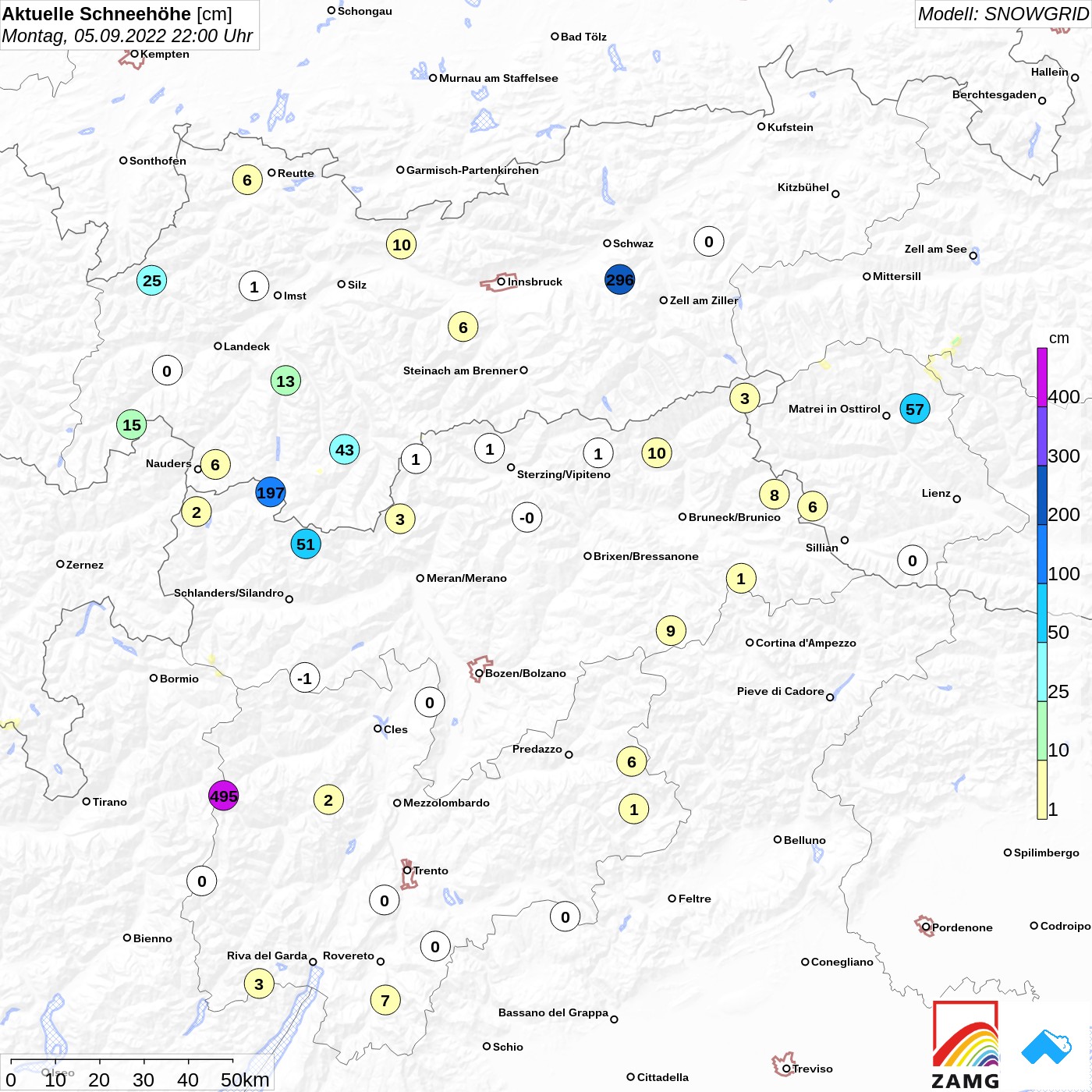Click the Kempten town label
This screenshot has height=1092, width=1092.
coord(165,54)
